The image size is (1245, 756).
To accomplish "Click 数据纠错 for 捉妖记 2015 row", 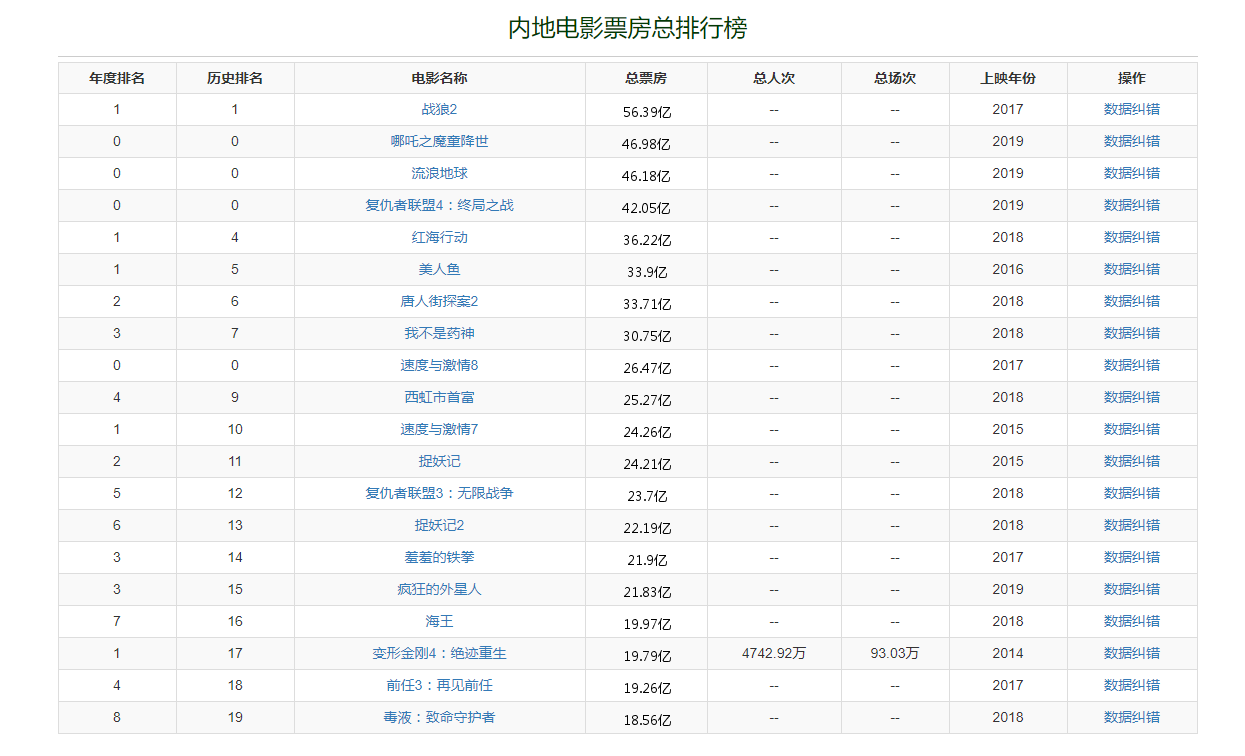I will point(1132,462).
